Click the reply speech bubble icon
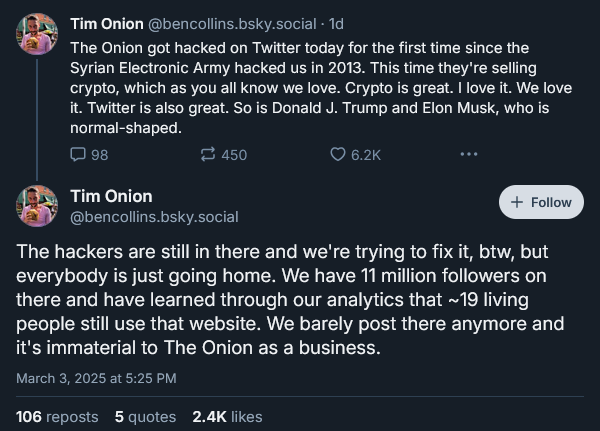600x431 pixels. pos(78,155)
